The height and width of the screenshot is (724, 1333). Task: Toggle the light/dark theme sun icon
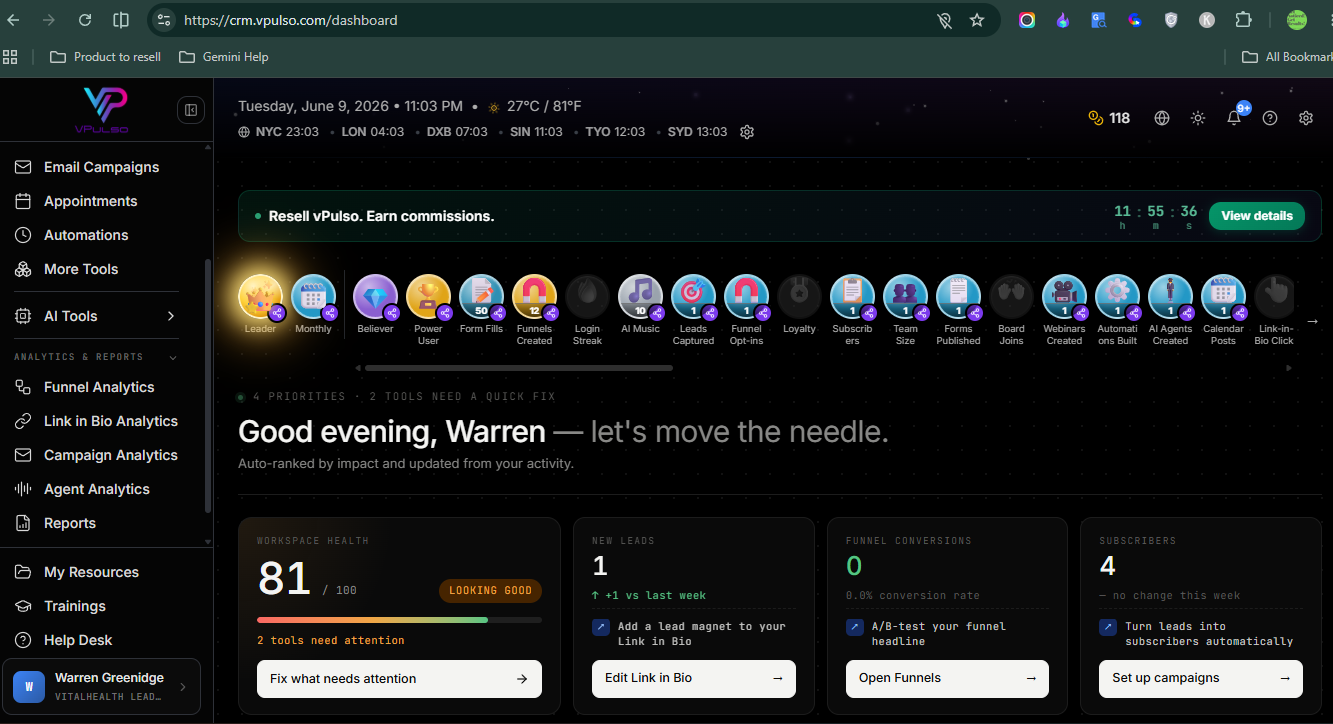coord(1198,118)
